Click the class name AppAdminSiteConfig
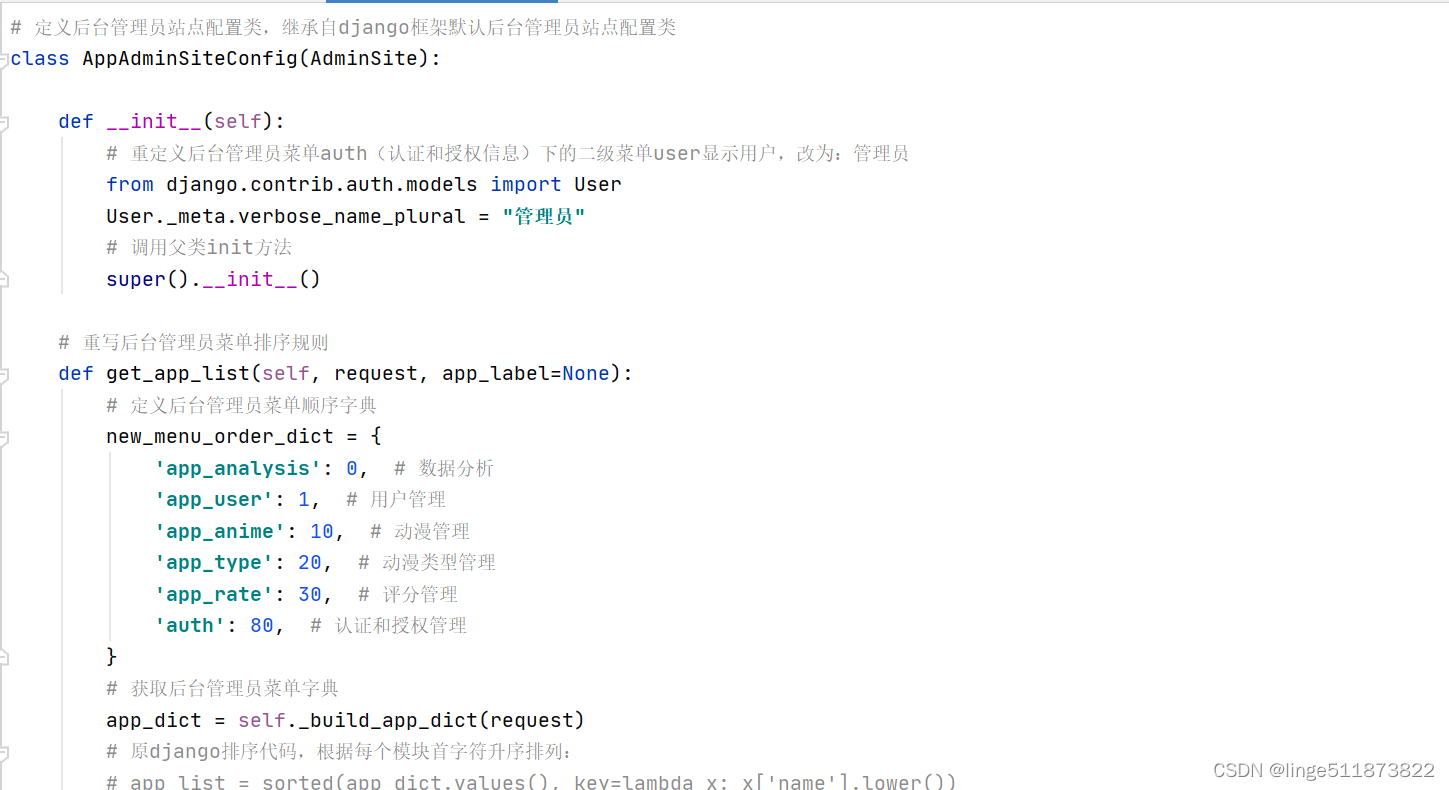This screenshot has height=790, width=1449. (191, 59)
